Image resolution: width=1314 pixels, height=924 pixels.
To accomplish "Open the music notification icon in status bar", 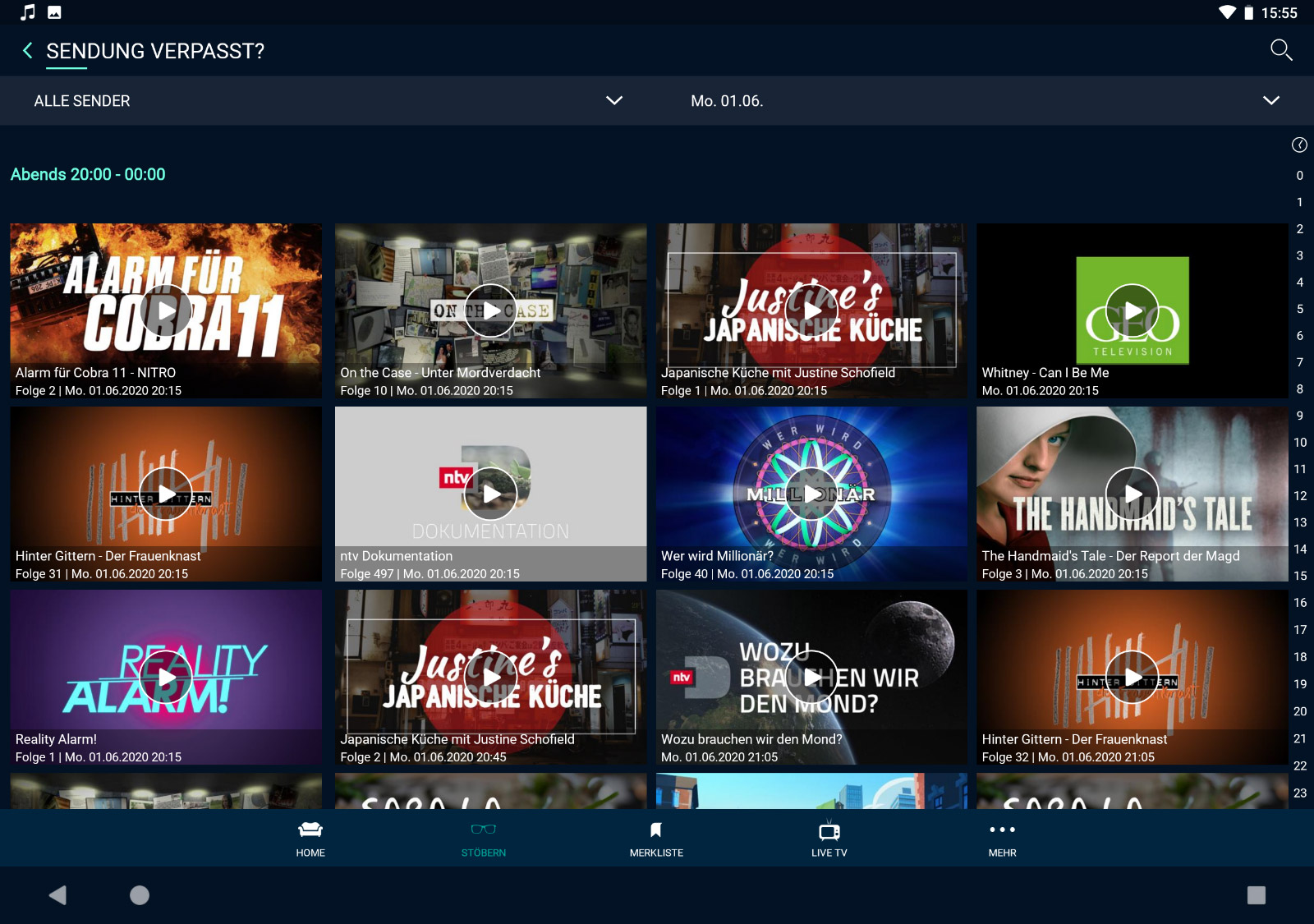I will pos(28,12).
